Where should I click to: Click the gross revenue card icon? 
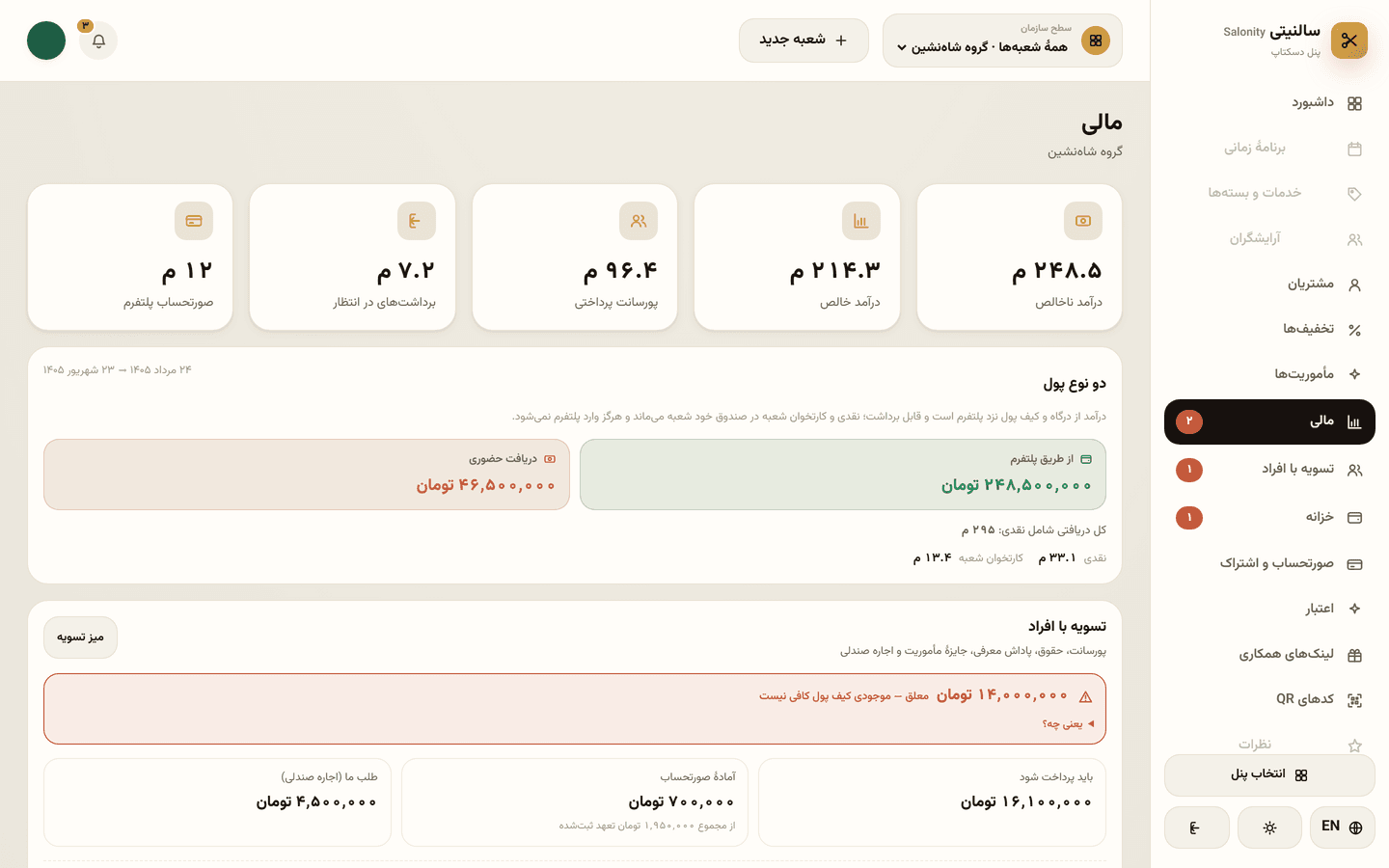[1083, 221]
